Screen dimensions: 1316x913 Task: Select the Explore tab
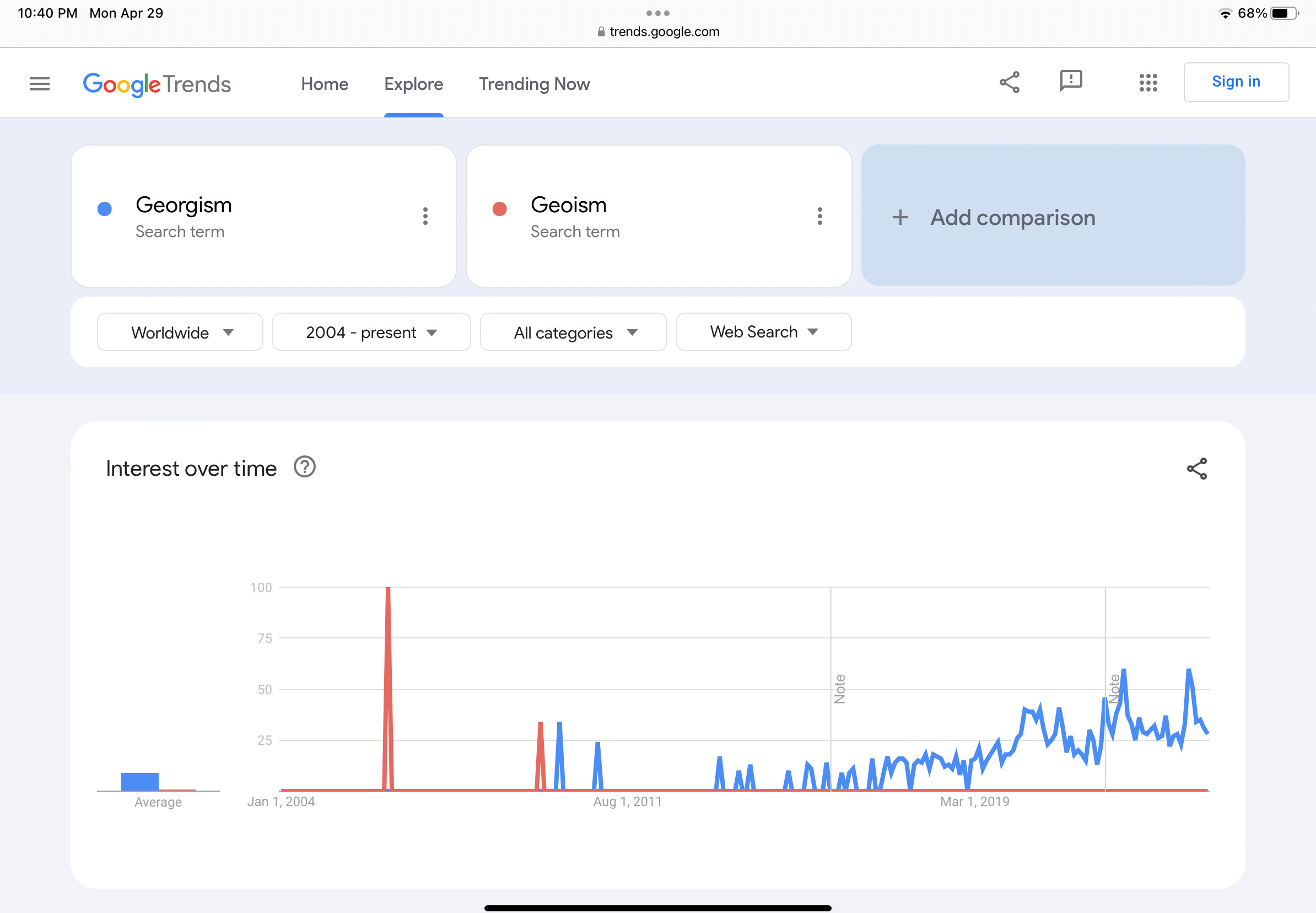[413, 84]
